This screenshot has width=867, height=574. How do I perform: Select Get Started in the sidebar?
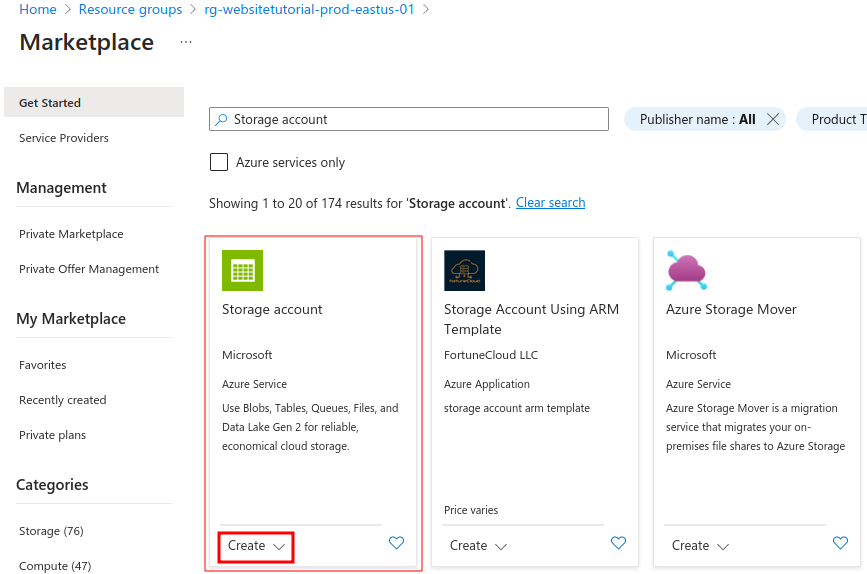point(94,103)
